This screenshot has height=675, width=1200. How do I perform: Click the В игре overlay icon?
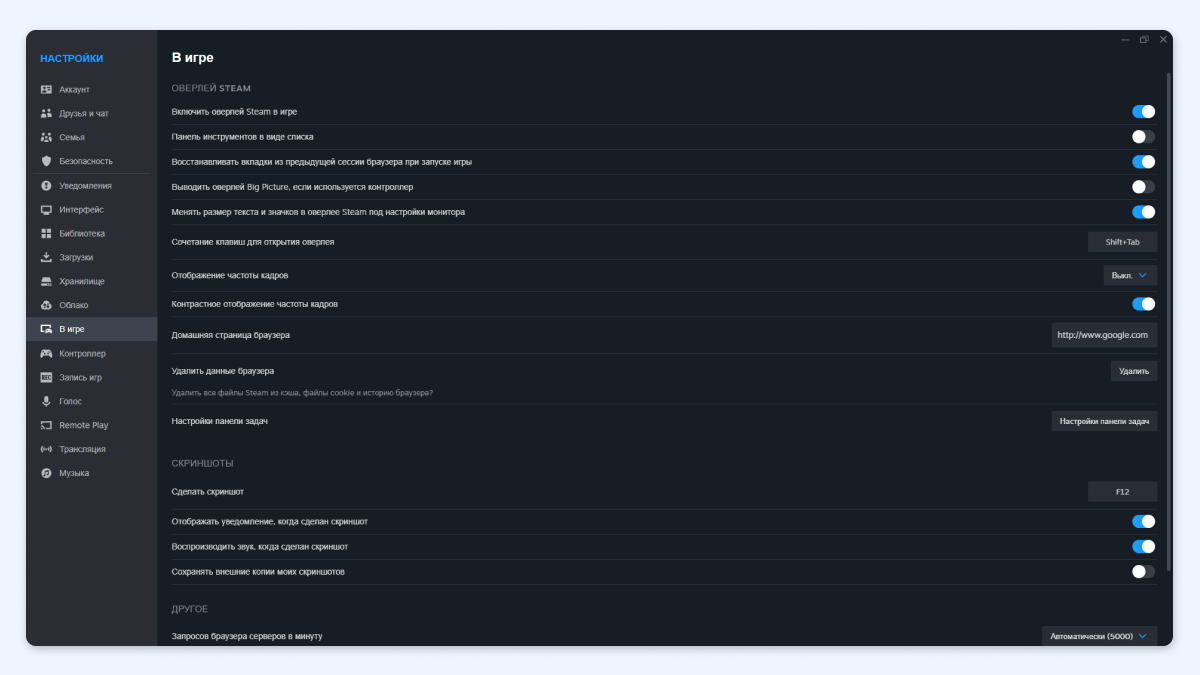tap(46, 329)
